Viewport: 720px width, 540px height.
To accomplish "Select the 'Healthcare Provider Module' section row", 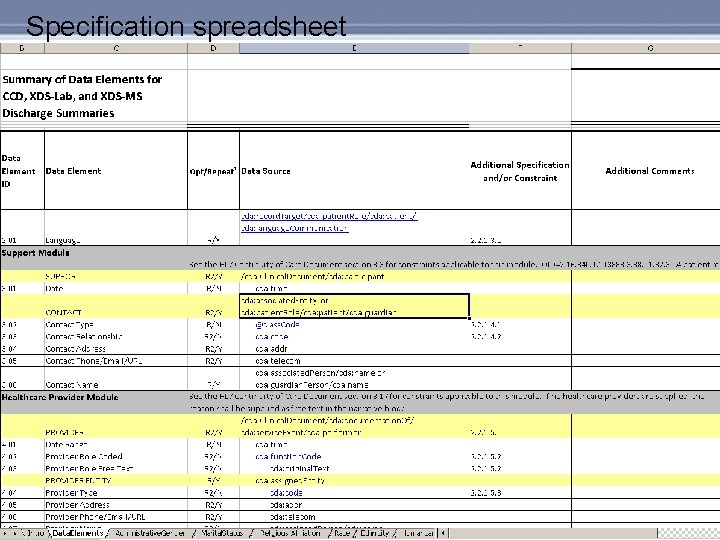I will pos(360,402).
